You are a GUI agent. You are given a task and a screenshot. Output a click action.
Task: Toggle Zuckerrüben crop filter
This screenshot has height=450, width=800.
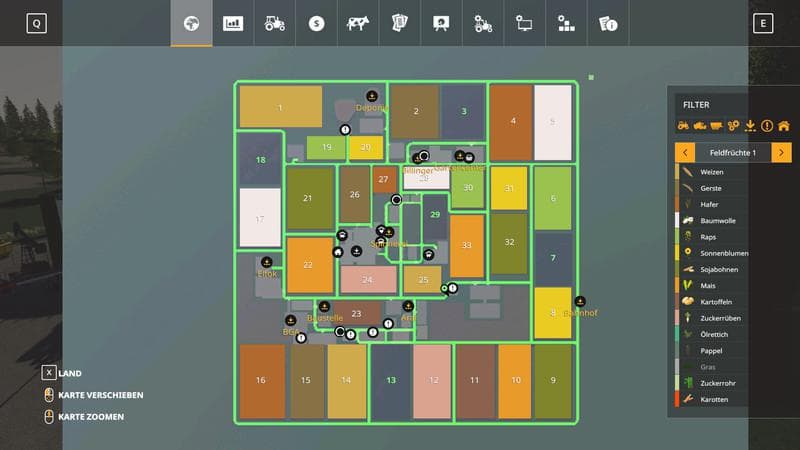coord(711,318)
